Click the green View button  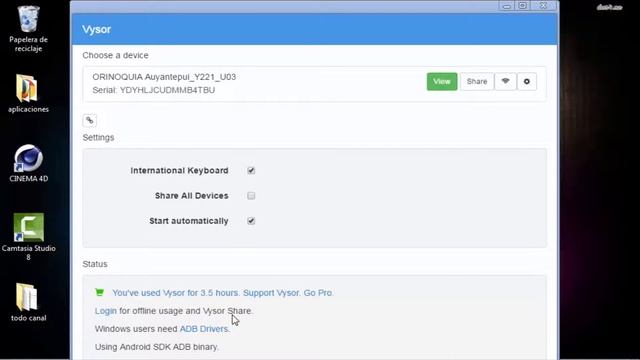(442, 82)
